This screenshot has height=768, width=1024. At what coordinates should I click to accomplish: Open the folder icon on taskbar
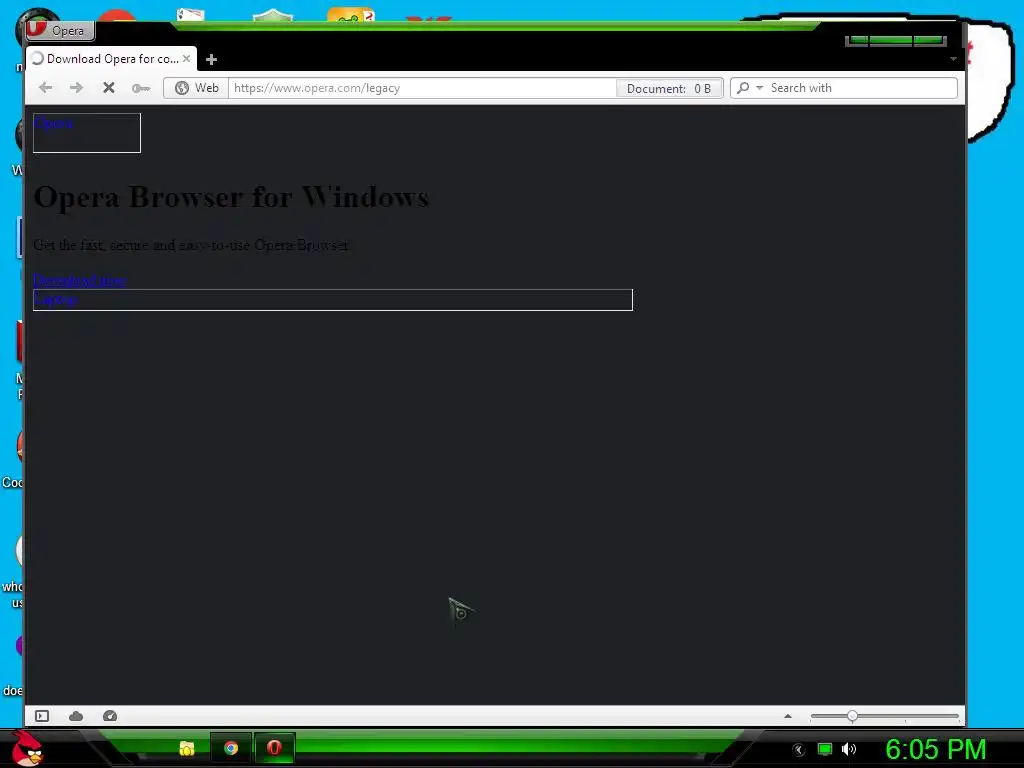(x=187, y=748)
